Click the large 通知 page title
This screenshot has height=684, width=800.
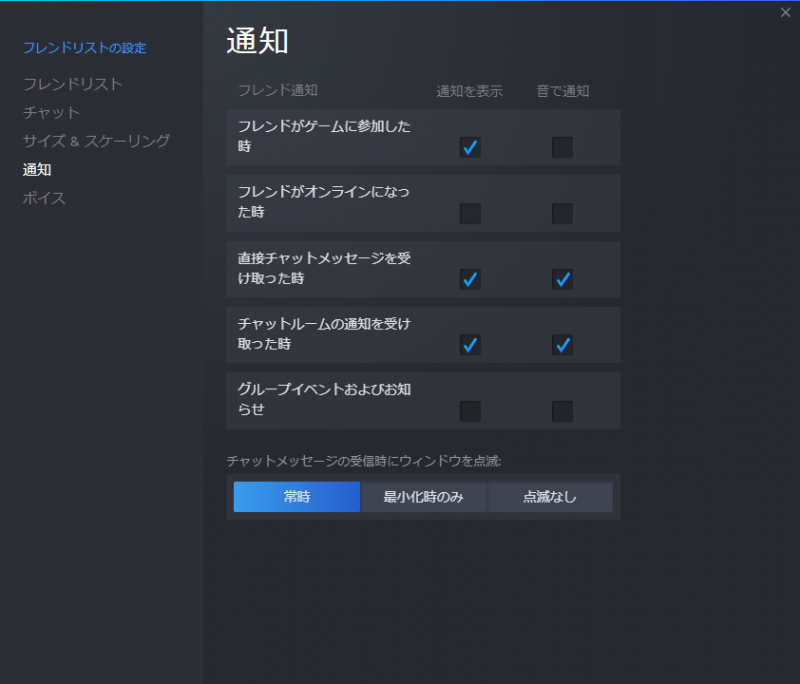point(258,41)
